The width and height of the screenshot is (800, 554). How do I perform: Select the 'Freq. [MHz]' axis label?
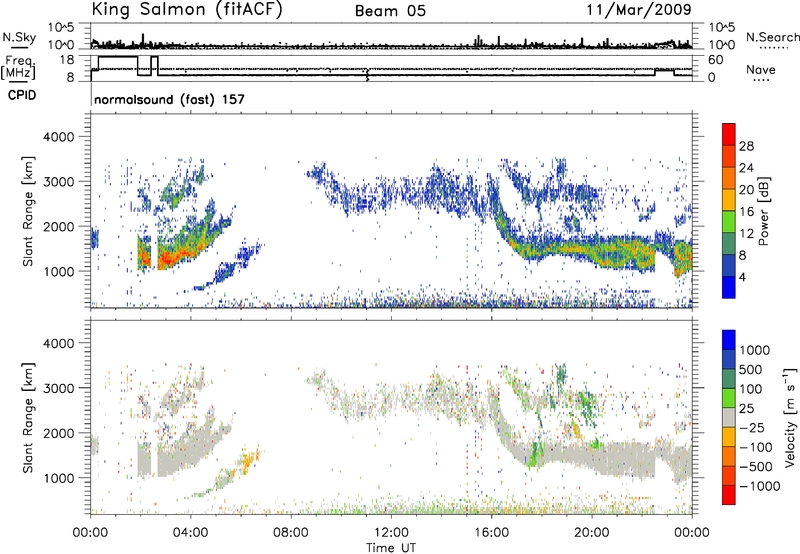pyautogui.click(x=20, y=68)
